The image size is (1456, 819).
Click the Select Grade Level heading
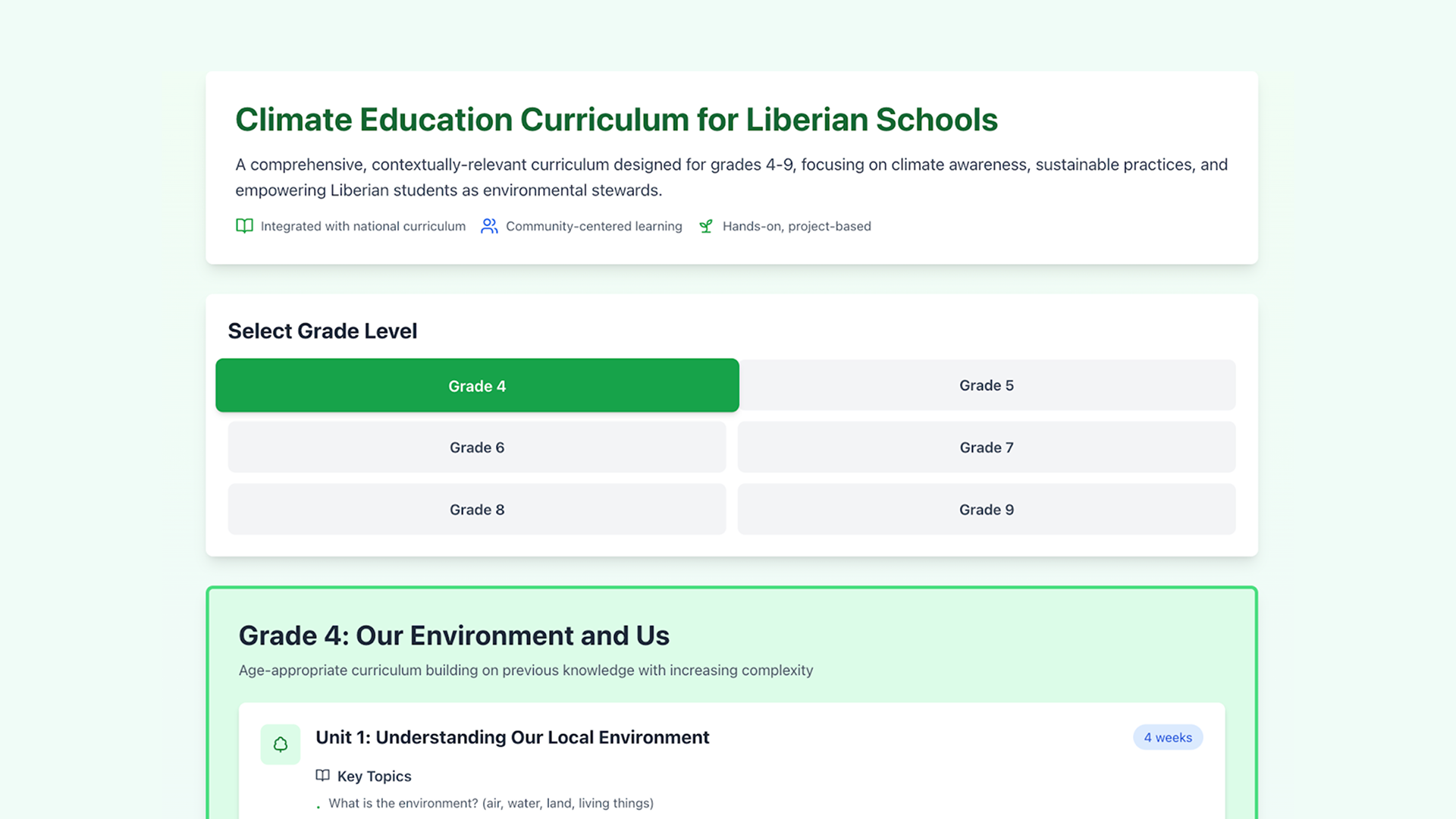click(x=322, y=331)
